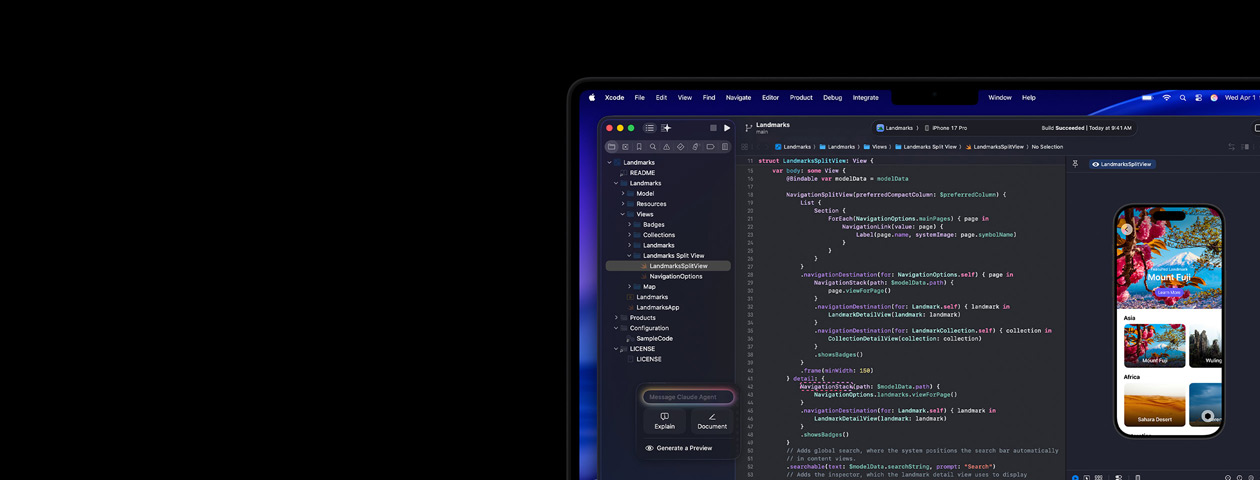1260x480 pixels.
Task: Click No Selection in breadcrumb bar
Action: pyautogui.click(x=1047, y=147)
